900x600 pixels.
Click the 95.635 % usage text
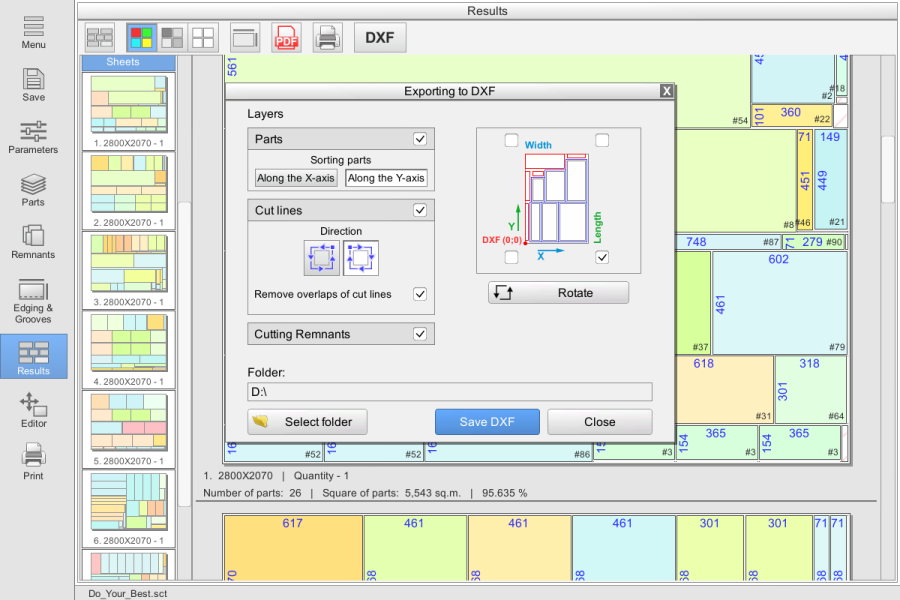(505, 493)
